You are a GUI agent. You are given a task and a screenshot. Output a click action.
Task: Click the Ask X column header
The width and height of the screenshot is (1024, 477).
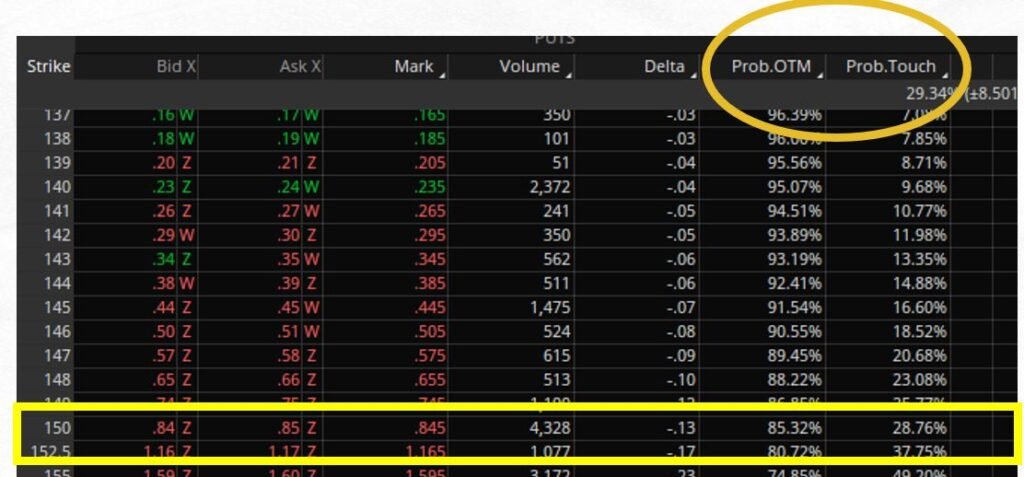[300, 67]
